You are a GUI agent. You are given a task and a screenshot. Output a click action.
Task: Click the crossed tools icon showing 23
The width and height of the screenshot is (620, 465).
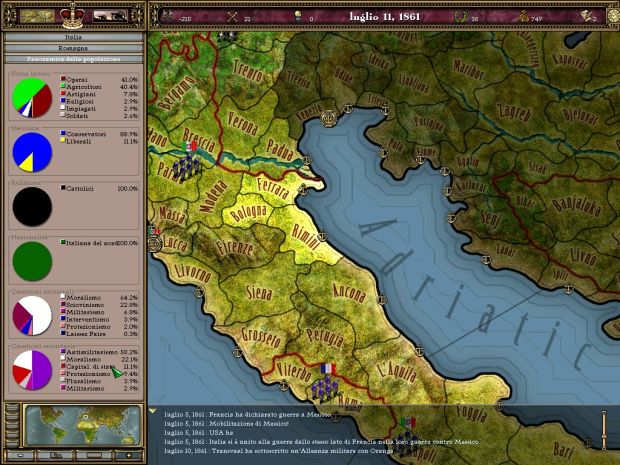pos(232,17)
